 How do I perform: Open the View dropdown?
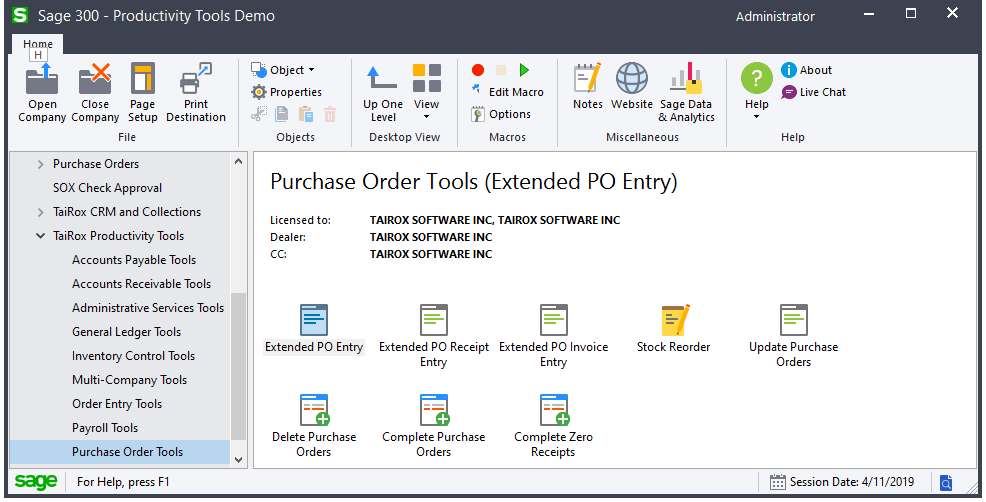(426, 92)
